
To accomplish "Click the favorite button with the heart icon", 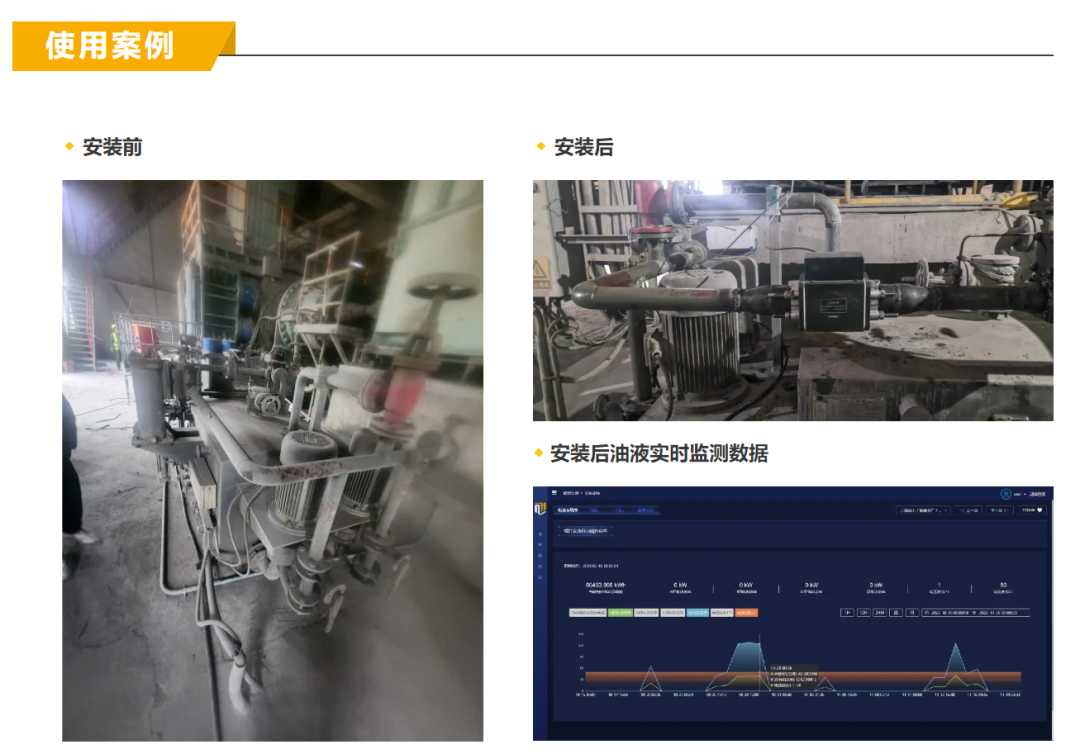I will point(1032,510).
